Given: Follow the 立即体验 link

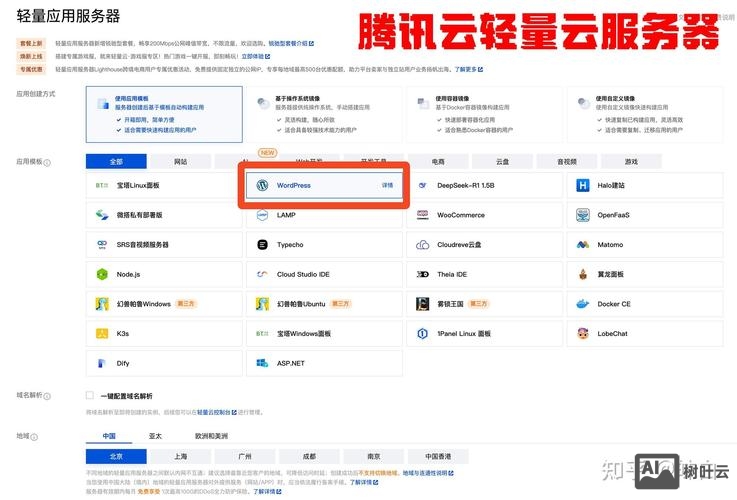Looking at the screenshot, I should [256, 56].
